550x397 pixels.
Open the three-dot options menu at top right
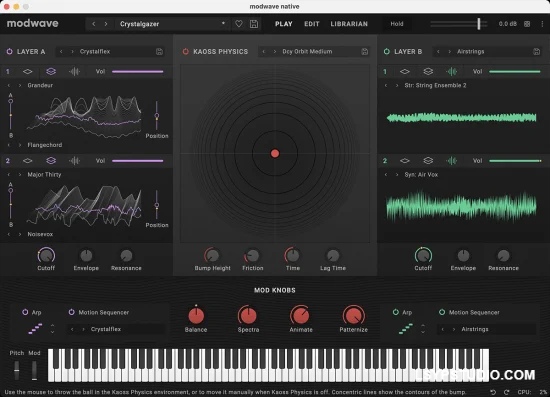(542, 24)
